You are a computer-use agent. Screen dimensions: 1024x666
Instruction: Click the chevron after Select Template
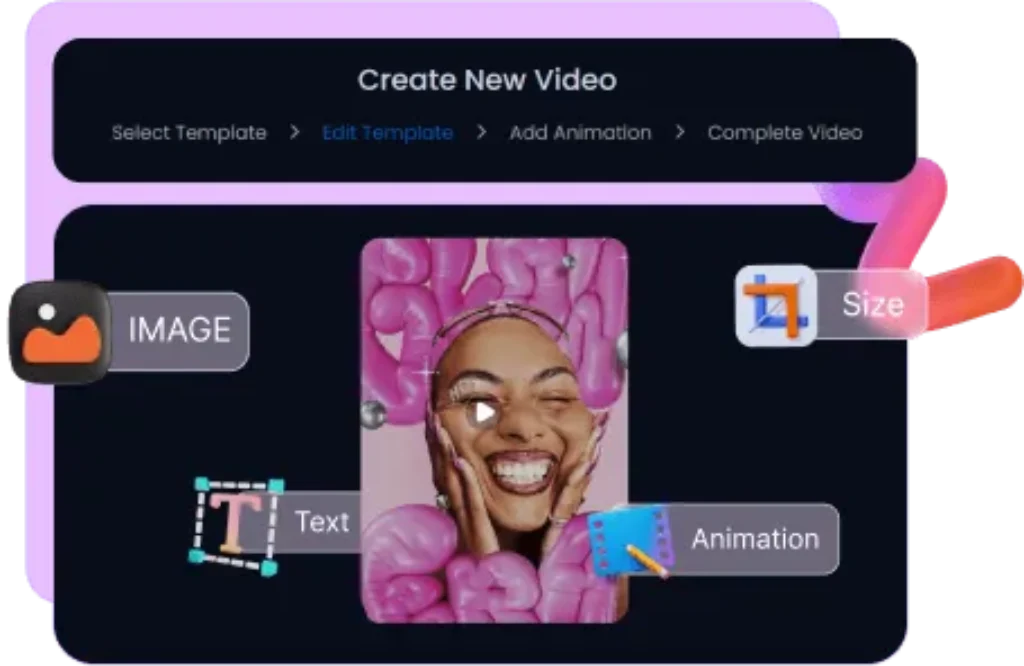pos(295,133)
